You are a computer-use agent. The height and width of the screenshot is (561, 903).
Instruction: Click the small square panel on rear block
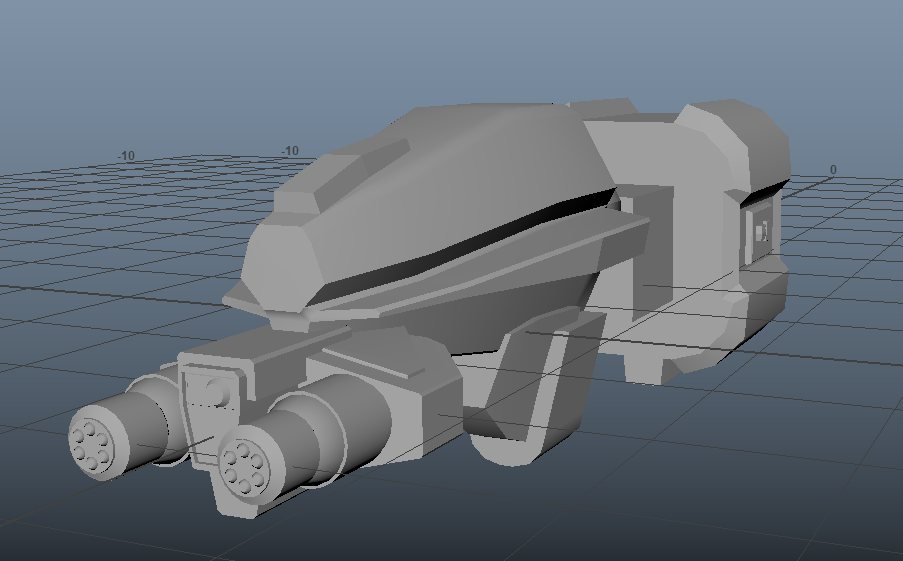pos(761,232)
